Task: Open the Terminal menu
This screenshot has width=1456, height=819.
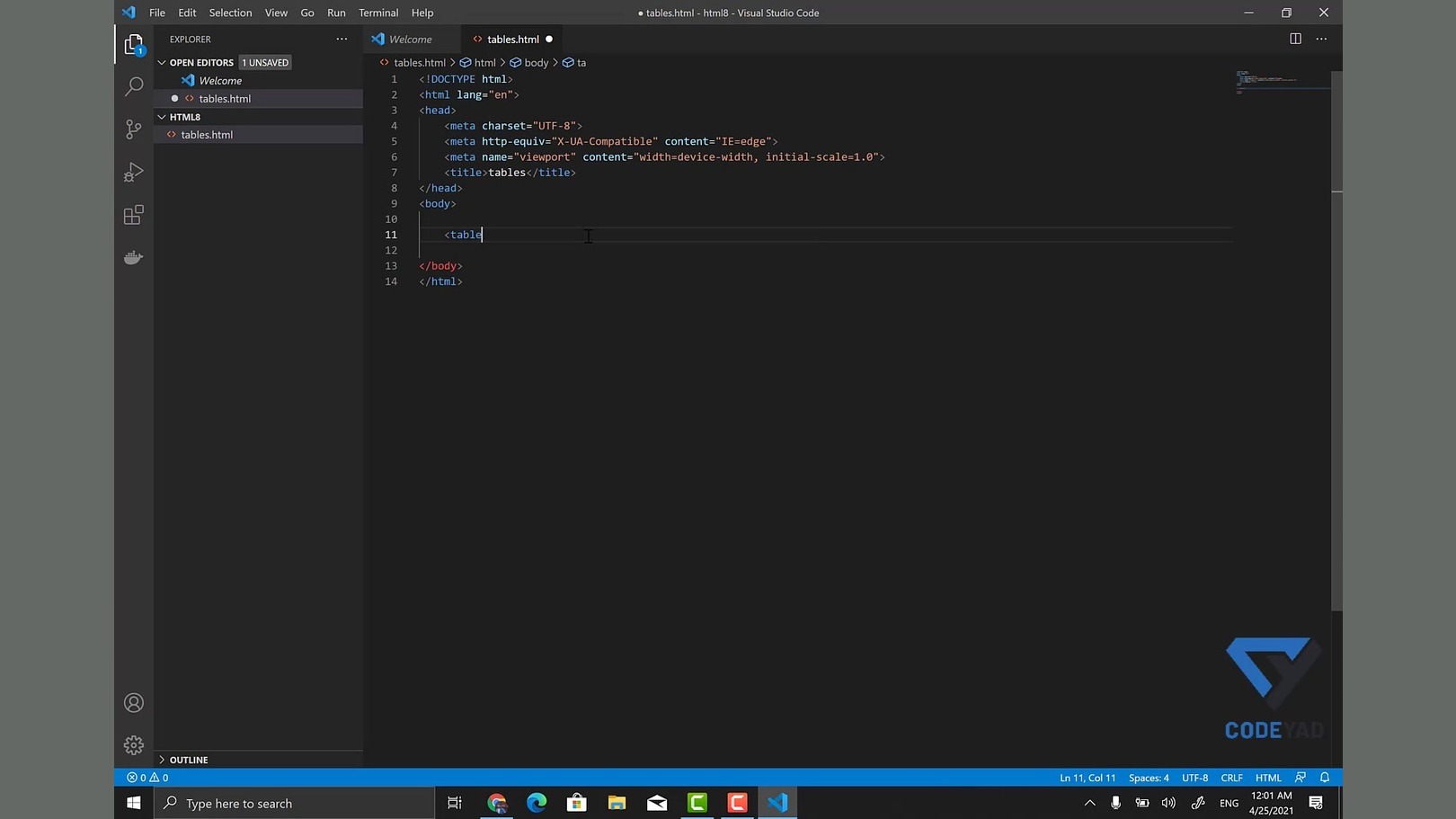Action: pos(377,13)
